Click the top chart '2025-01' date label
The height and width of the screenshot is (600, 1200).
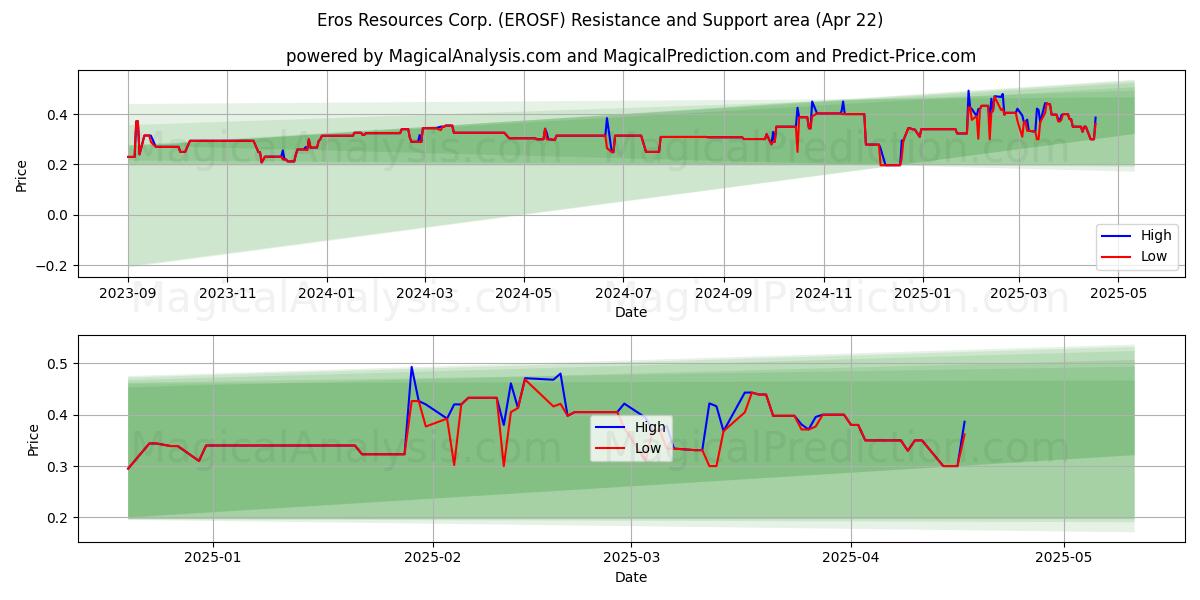pos(921,295)
